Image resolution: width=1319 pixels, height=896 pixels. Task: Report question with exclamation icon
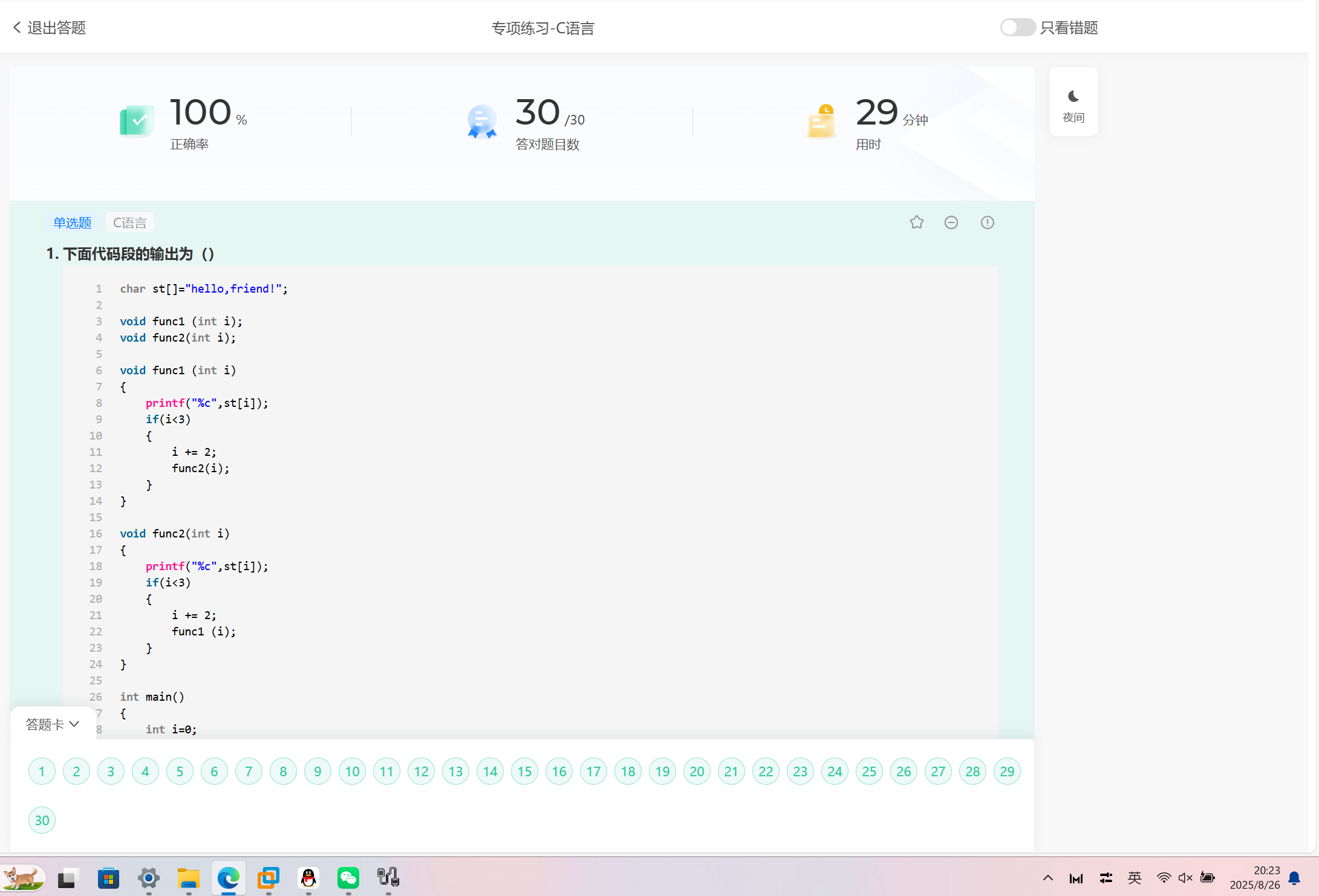coord(988,222)
